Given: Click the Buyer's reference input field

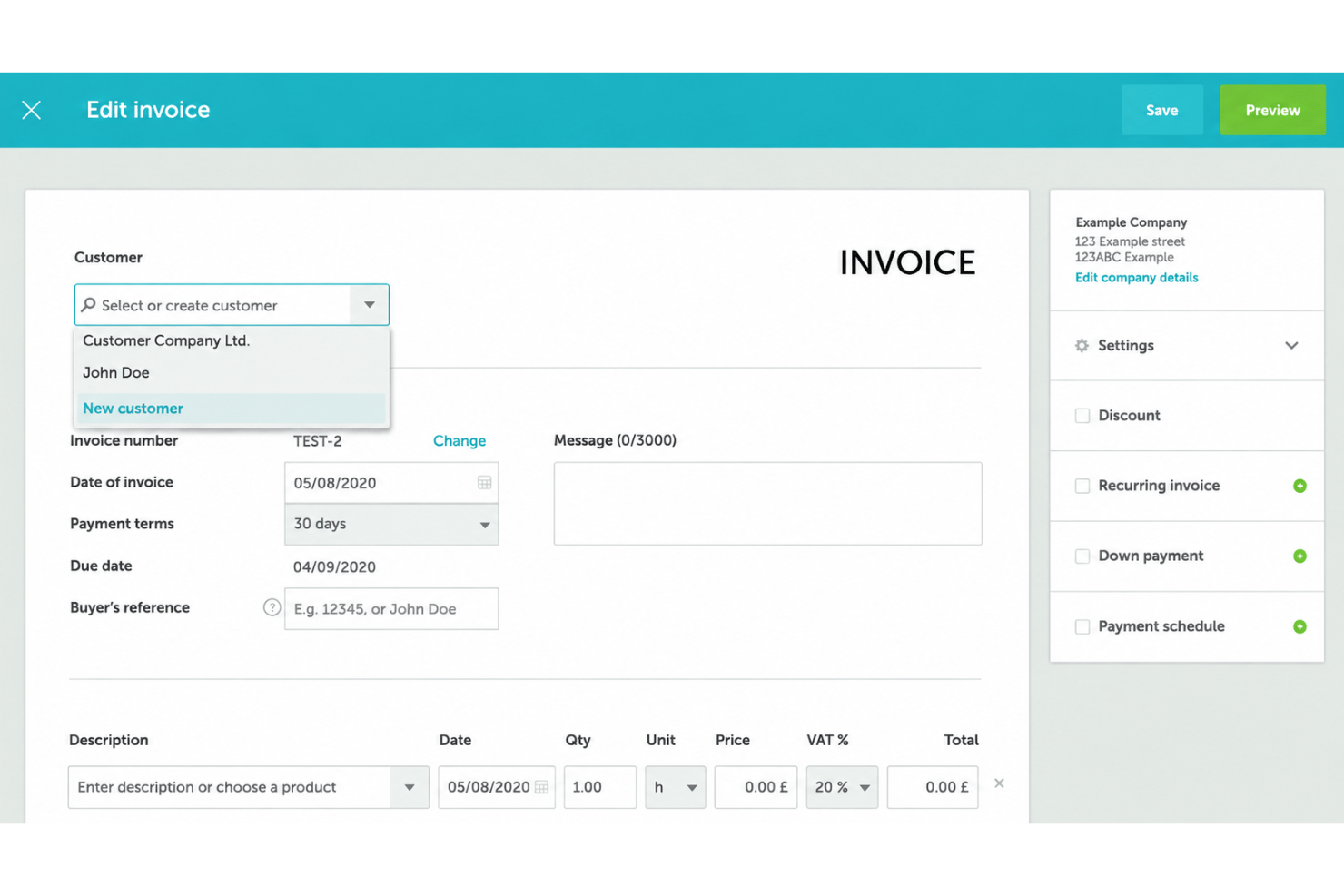Looking at the screenshot, I should [391, 608].
